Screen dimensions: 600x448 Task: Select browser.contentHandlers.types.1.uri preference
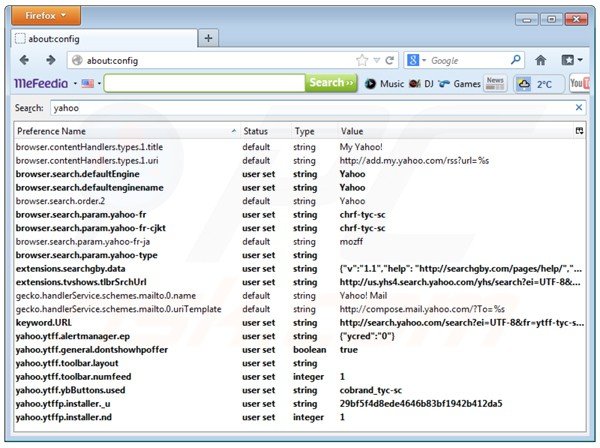pos(300,160)
